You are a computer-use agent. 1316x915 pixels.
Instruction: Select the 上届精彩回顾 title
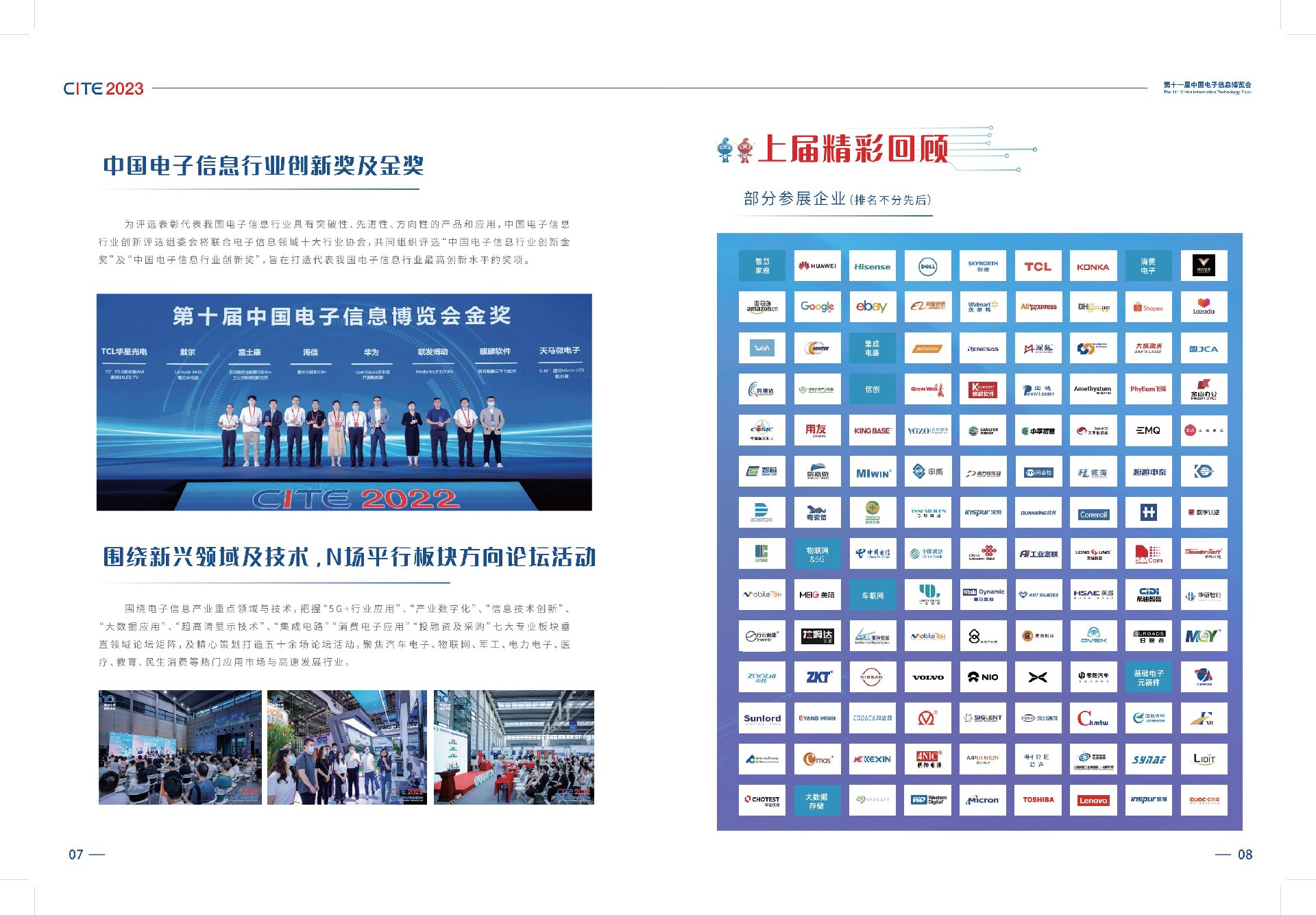click(x=853, y=149)
